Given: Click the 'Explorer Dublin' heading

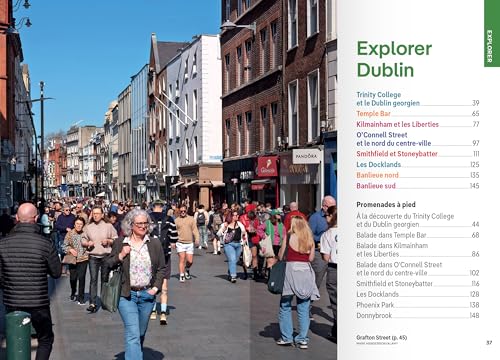Looking at the screenshot, I should (394, 59).
